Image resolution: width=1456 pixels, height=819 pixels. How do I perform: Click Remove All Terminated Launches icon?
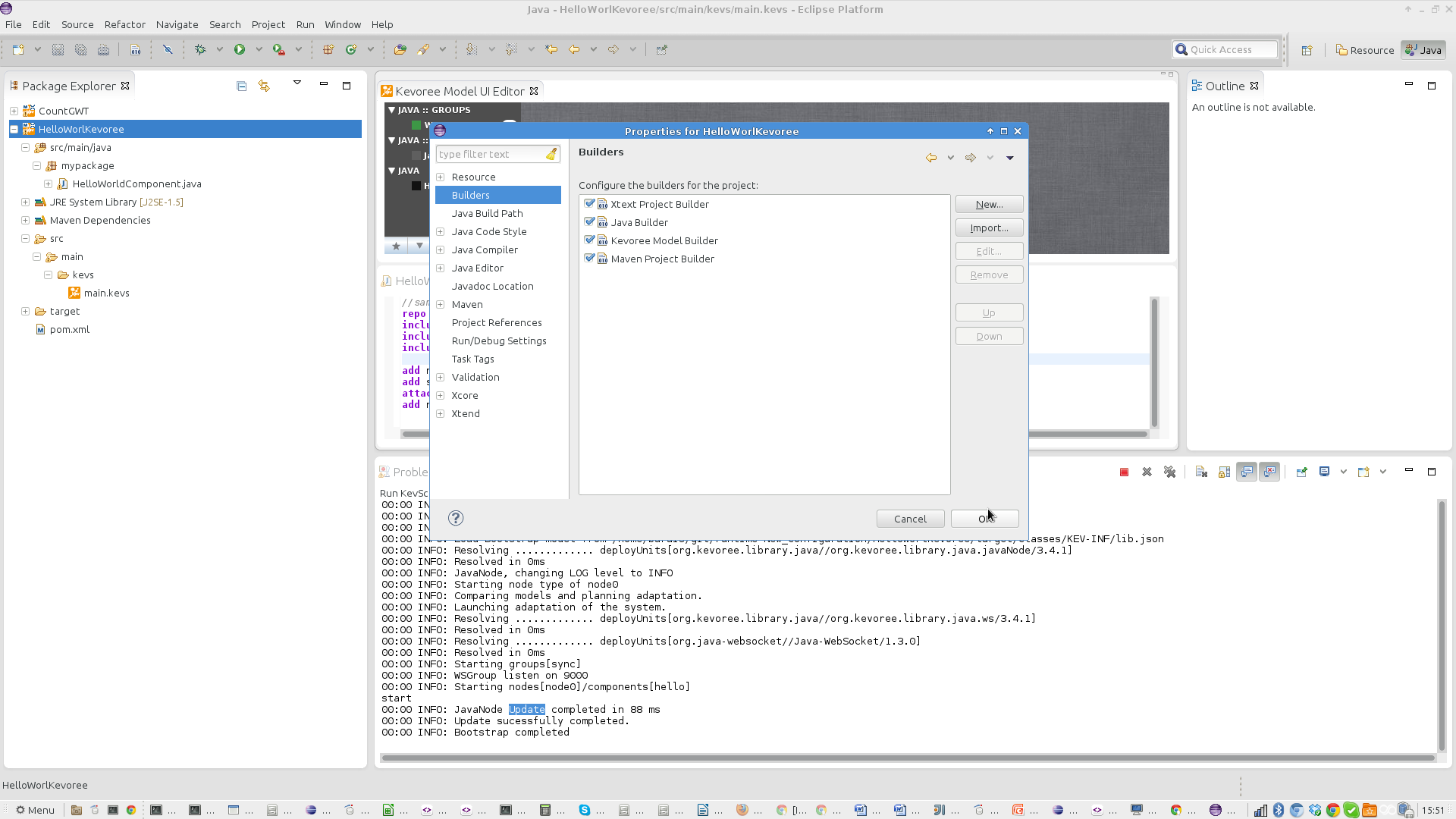pos(1169,472)
